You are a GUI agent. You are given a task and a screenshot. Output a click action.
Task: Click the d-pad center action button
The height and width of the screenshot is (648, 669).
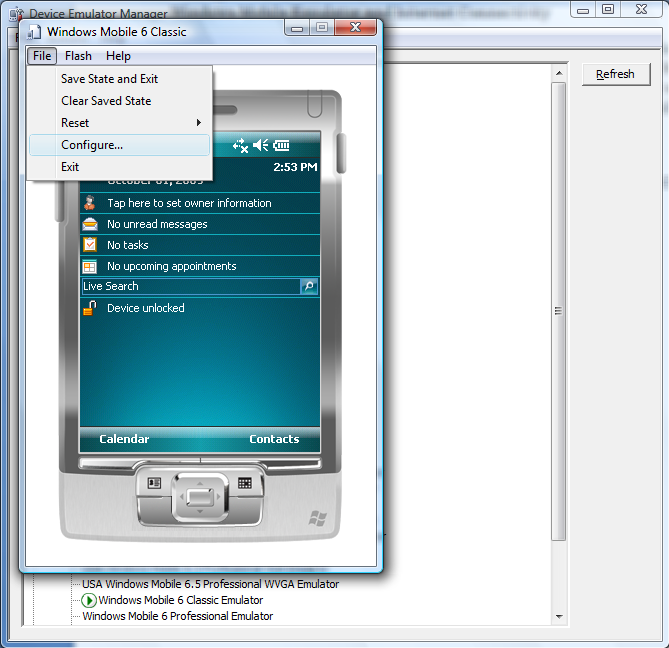(x=200, y=497)
